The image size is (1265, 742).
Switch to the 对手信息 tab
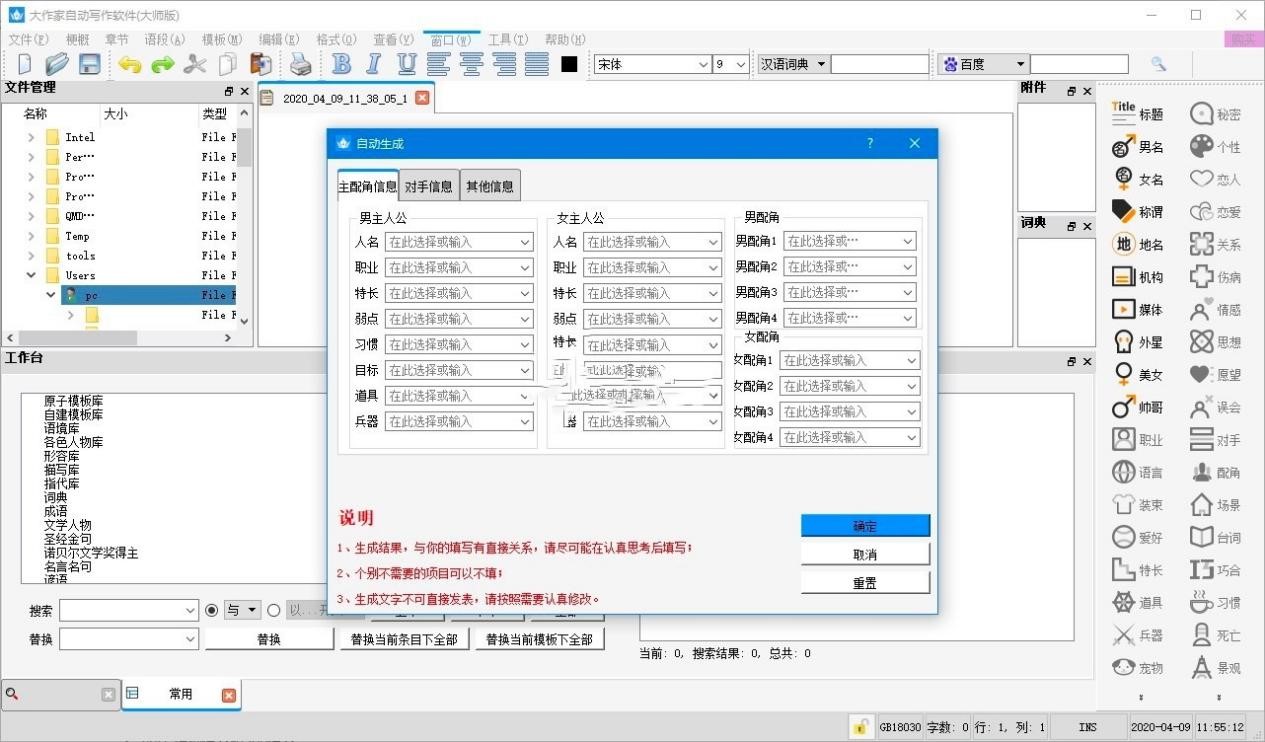[429, 186]
